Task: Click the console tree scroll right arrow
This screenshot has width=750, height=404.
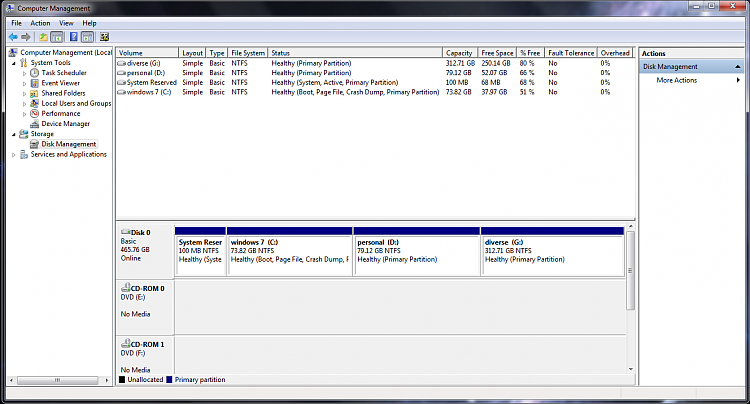Action: pos(107,381)
